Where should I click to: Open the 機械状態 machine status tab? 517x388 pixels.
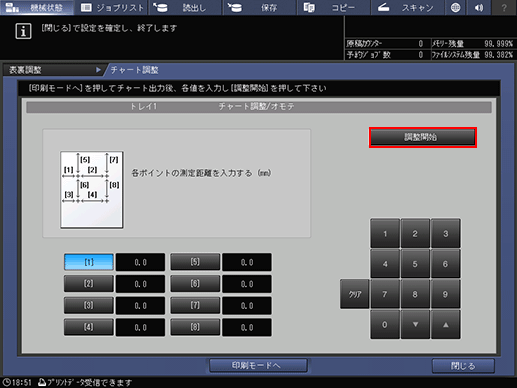(37, 7)
